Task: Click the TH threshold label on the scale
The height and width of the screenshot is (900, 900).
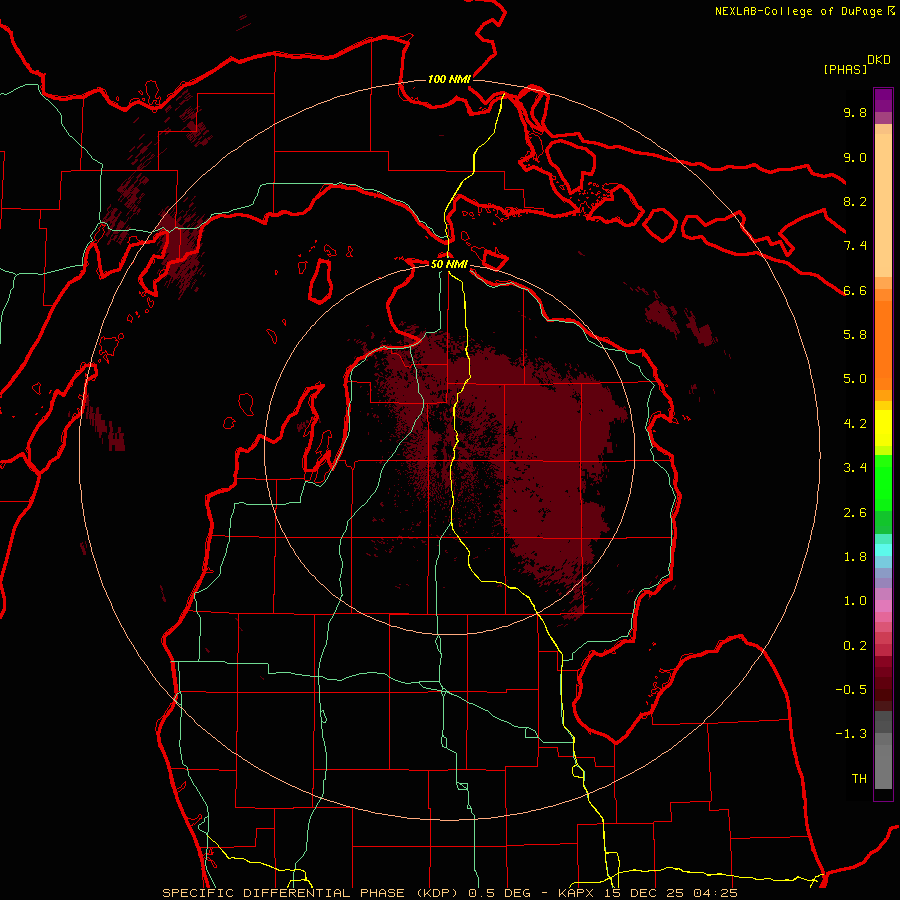Action: (x=859, y=779)
